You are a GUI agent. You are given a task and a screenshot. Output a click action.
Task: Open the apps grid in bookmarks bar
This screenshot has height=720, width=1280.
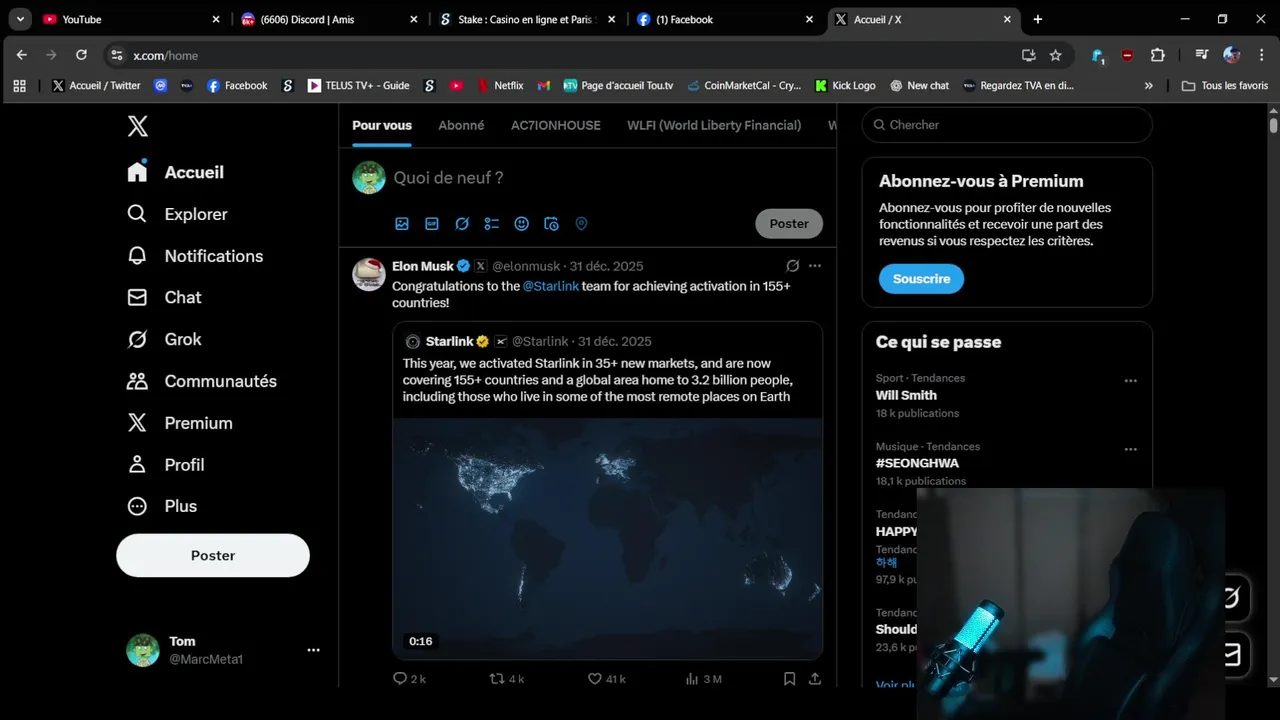pos(19,86)
